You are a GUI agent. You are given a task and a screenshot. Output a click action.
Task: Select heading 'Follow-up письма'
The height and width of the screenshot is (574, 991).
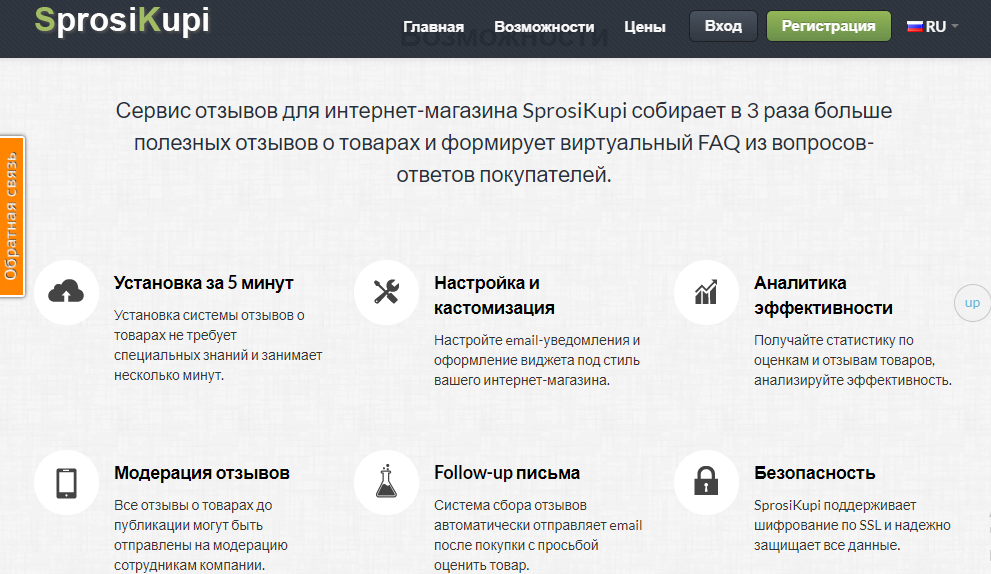pyautogui.click(x=507, y=473)
